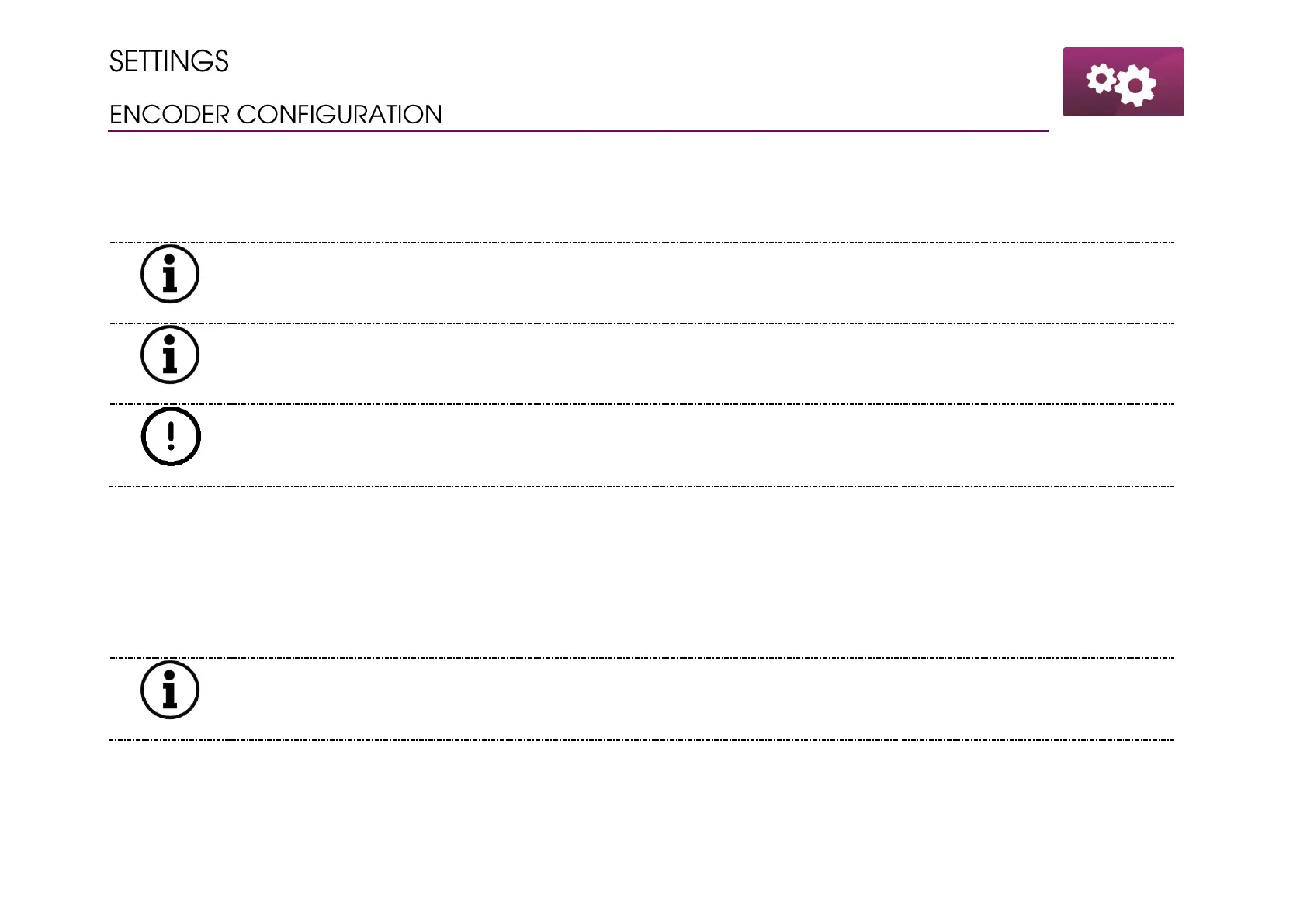Click the SETTINGS title text
This screenshot has width=1307, height=924.
coord(168,61)
